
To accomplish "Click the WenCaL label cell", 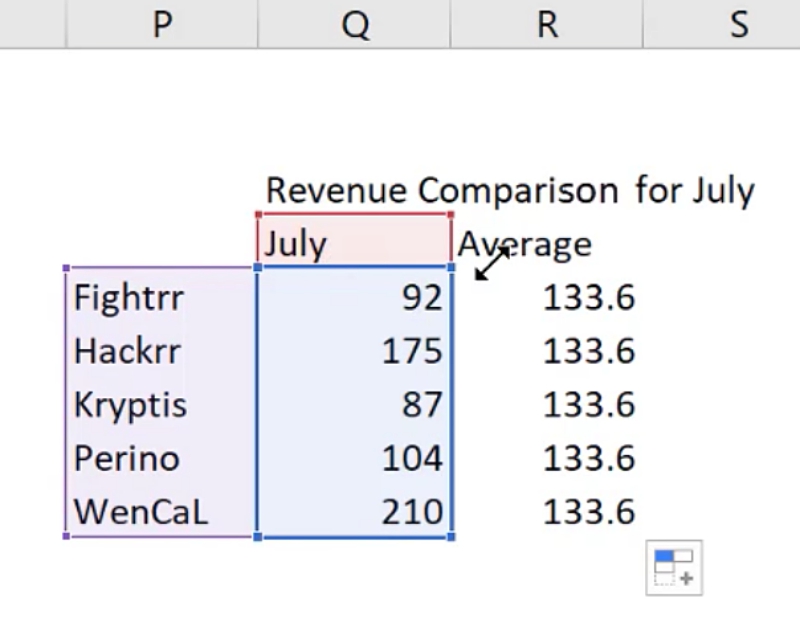I will tap(161, 512).
